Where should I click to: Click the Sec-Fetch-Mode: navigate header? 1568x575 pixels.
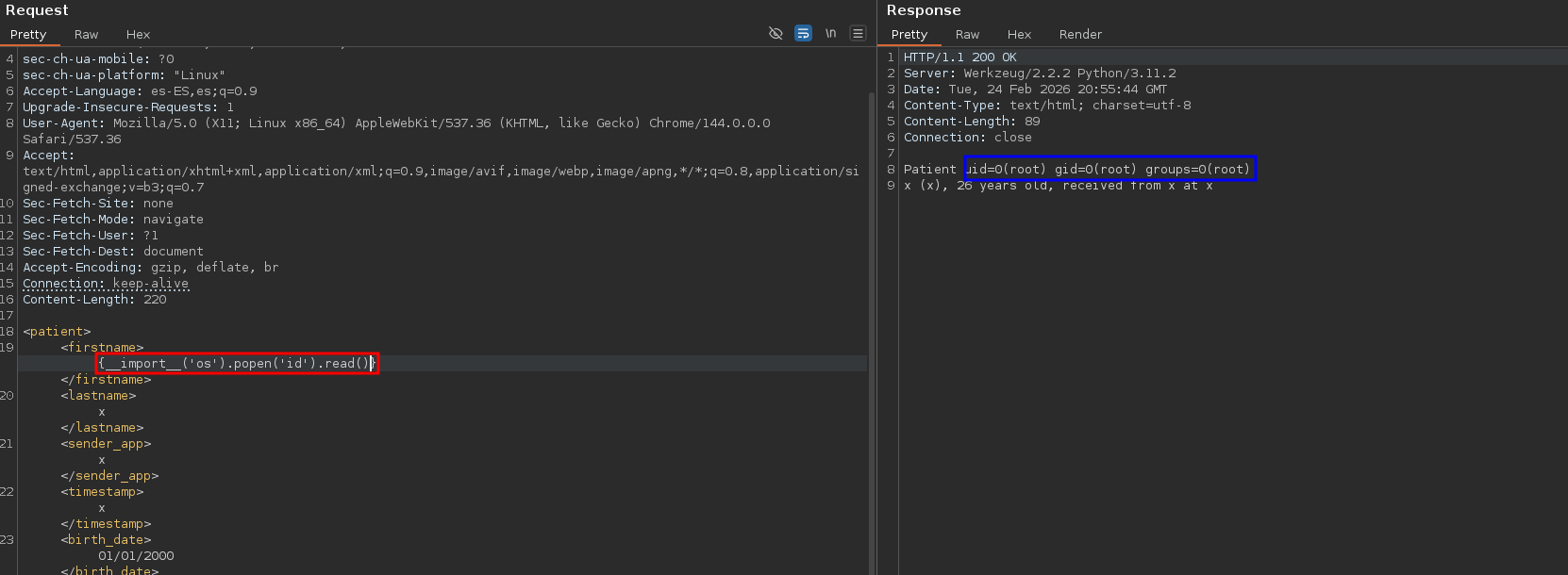(113, 220)
